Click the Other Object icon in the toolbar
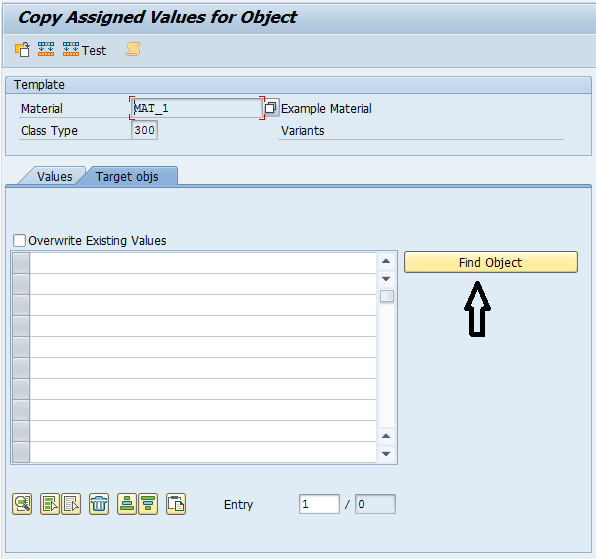Viewport: 596px width, 559px height. click(x=22, y=49)
